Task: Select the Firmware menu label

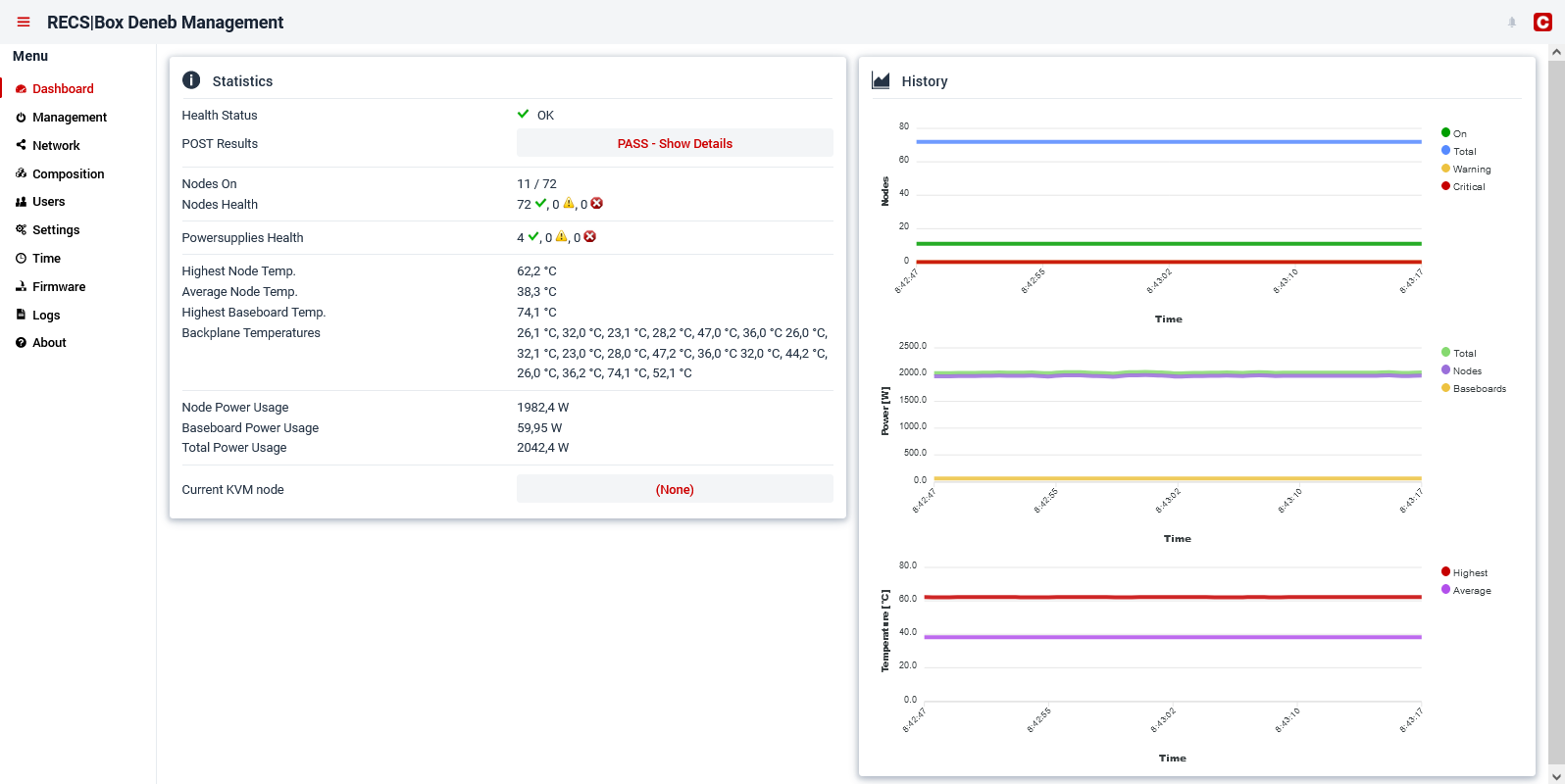Action: click(x=59, y=287)
